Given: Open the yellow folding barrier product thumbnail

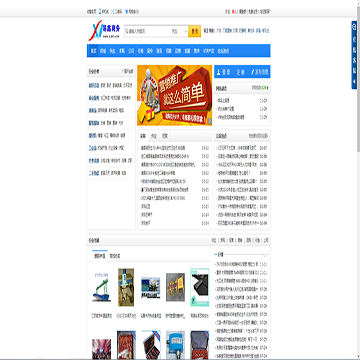Looking at the screenshot, I should (x=175, y=287).
